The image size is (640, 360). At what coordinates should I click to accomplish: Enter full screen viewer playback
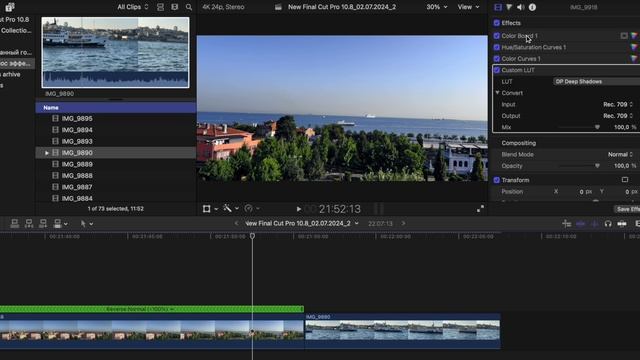480,209
